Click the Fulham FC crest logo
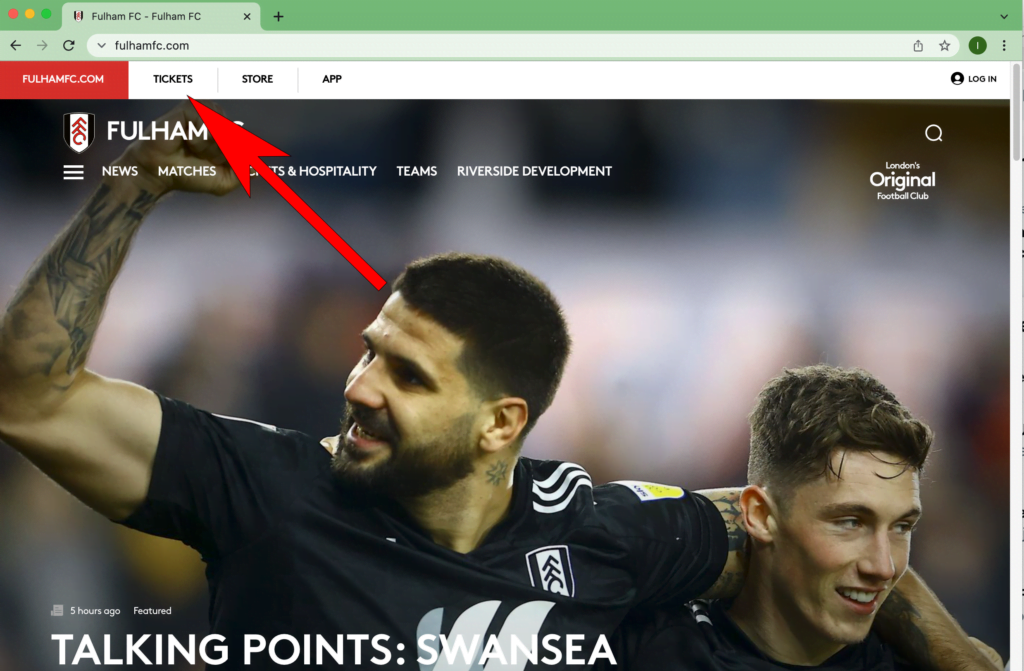Screen dimensions: 1024x671 coord(79,132)
